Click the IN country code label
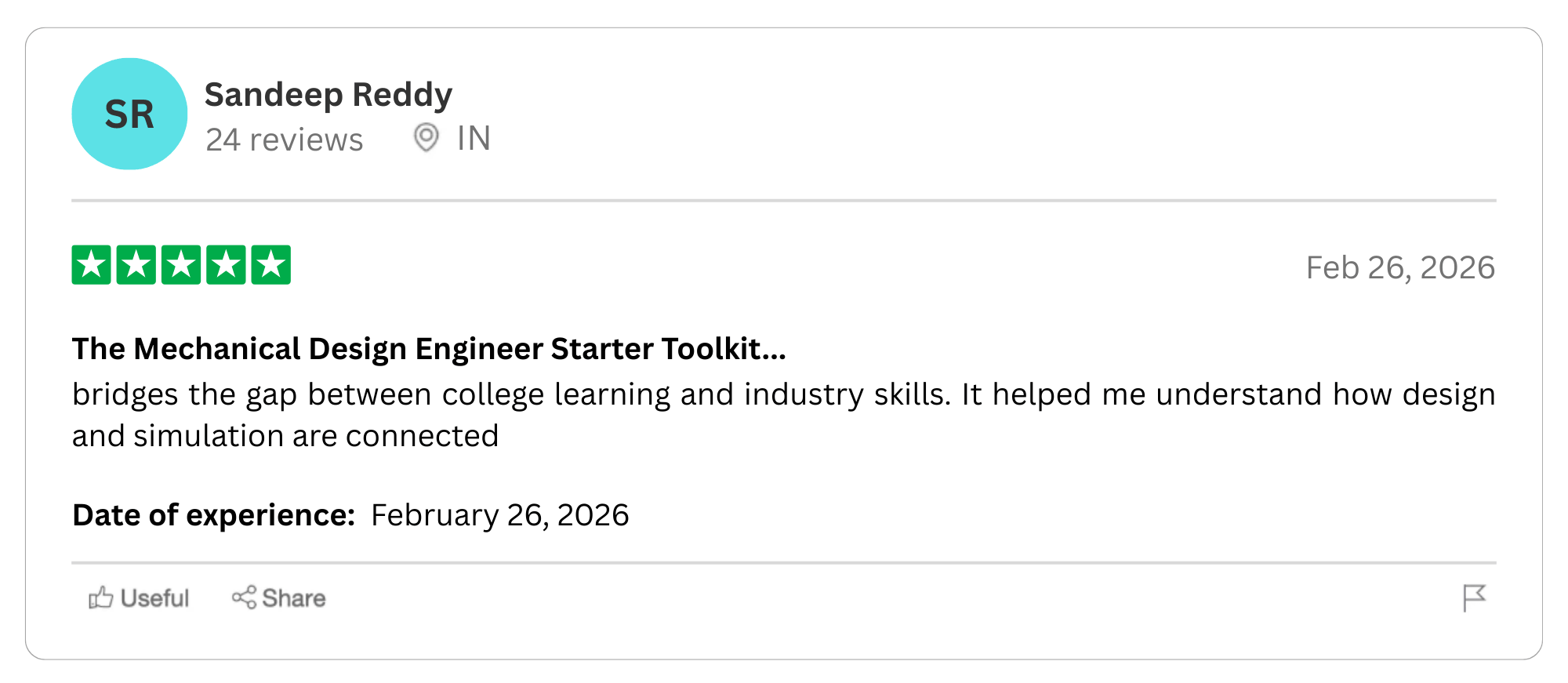The image size is (1568, 683). click(x=474, y=139)
